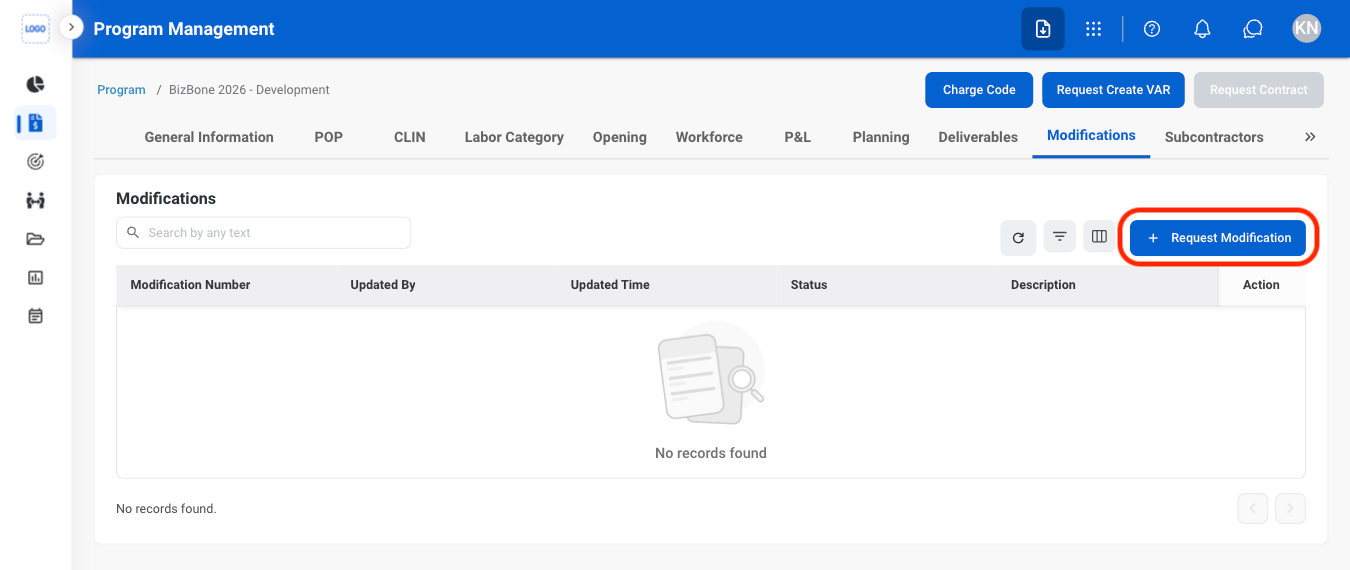Switch to the POP tab
Image resolution: width=1350 pixels, height=570 pixels.
[329, 137]
